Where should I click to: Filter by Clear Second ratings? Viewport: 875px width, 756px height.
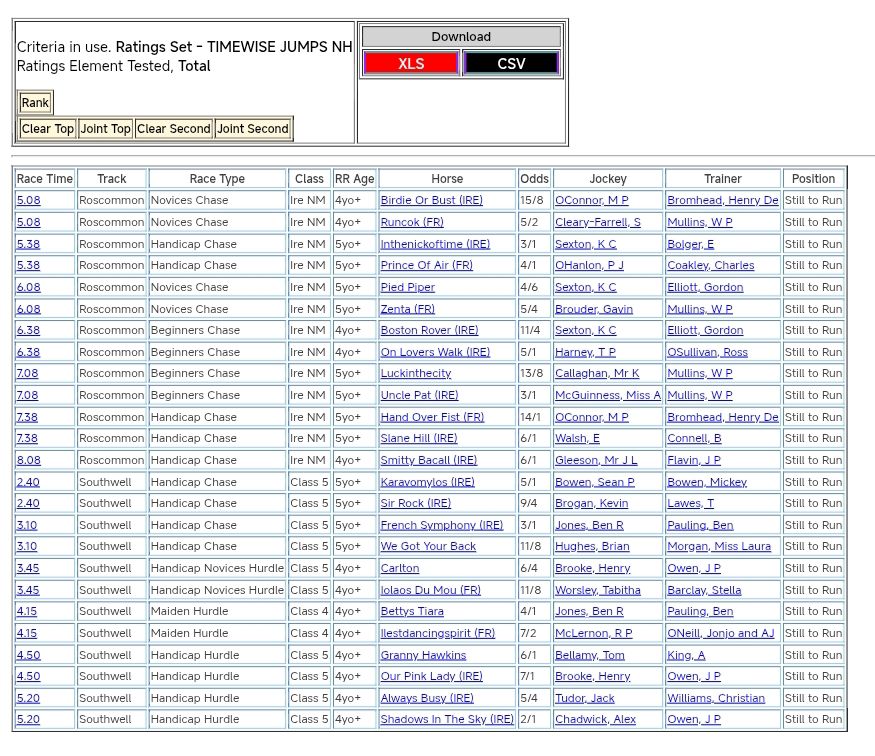(x=174, y=129)
